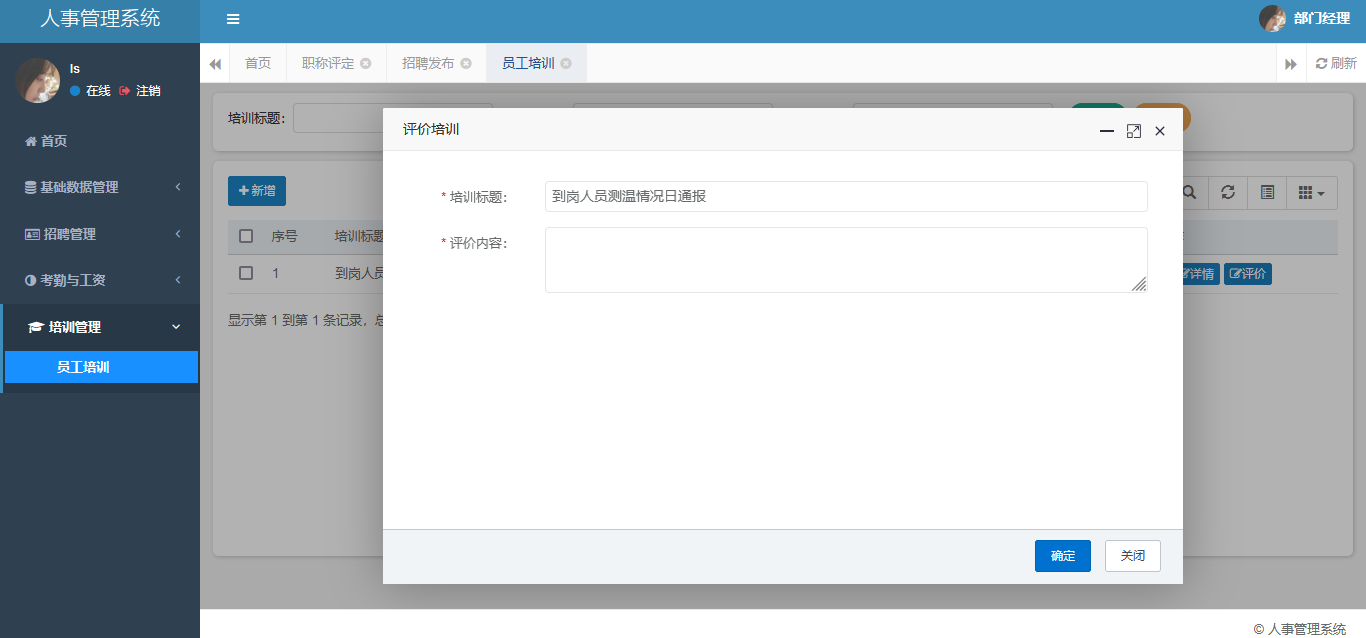The width and height of the screenshot is (1366, 638).
Task: Click the 注销 logout link
Action: point(141,91)
